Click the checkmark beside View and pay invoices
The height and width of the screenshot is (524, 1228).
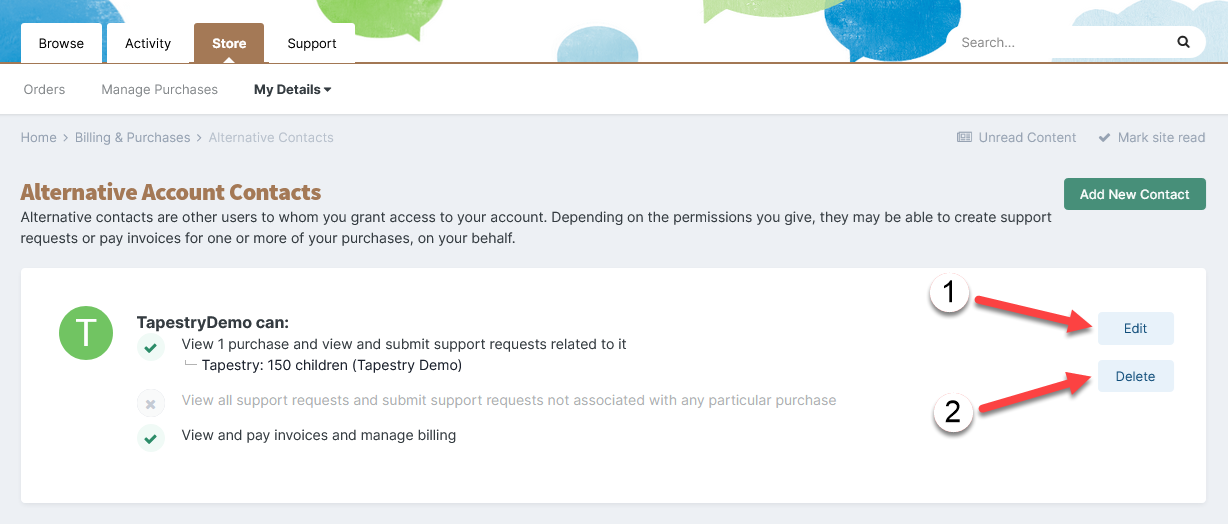[151, 438]
